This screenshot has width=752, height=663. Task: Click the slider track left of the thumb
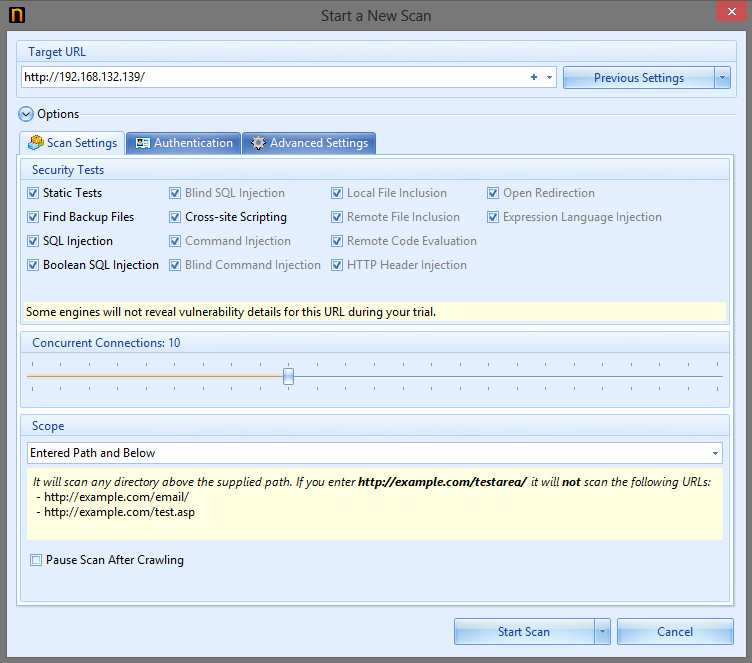(x=155, y=377)
